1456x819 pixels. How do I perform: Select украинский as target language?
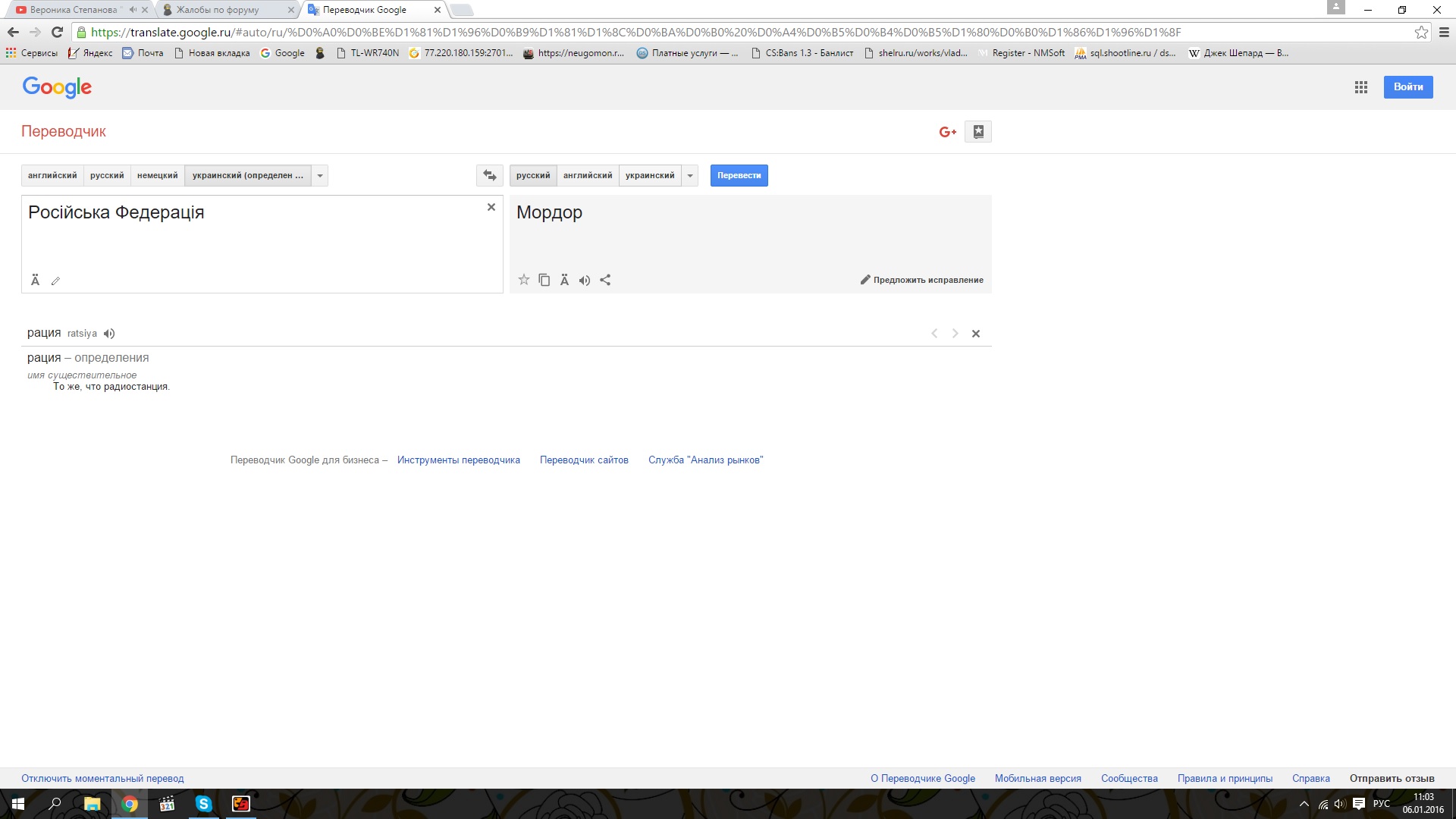[x=650, y=175]
